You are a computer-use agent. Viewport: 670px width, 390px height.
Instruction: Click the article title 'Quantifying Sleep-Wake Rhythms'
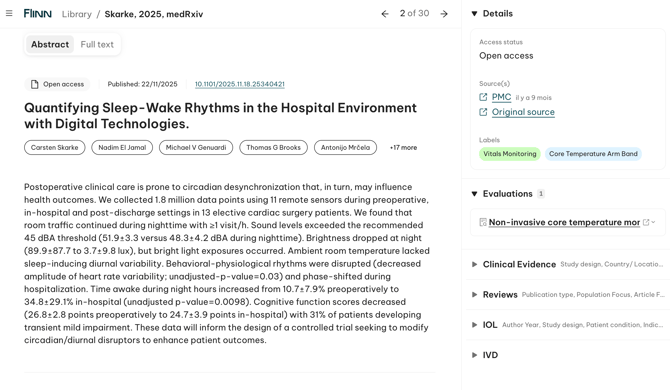[220, 116]
